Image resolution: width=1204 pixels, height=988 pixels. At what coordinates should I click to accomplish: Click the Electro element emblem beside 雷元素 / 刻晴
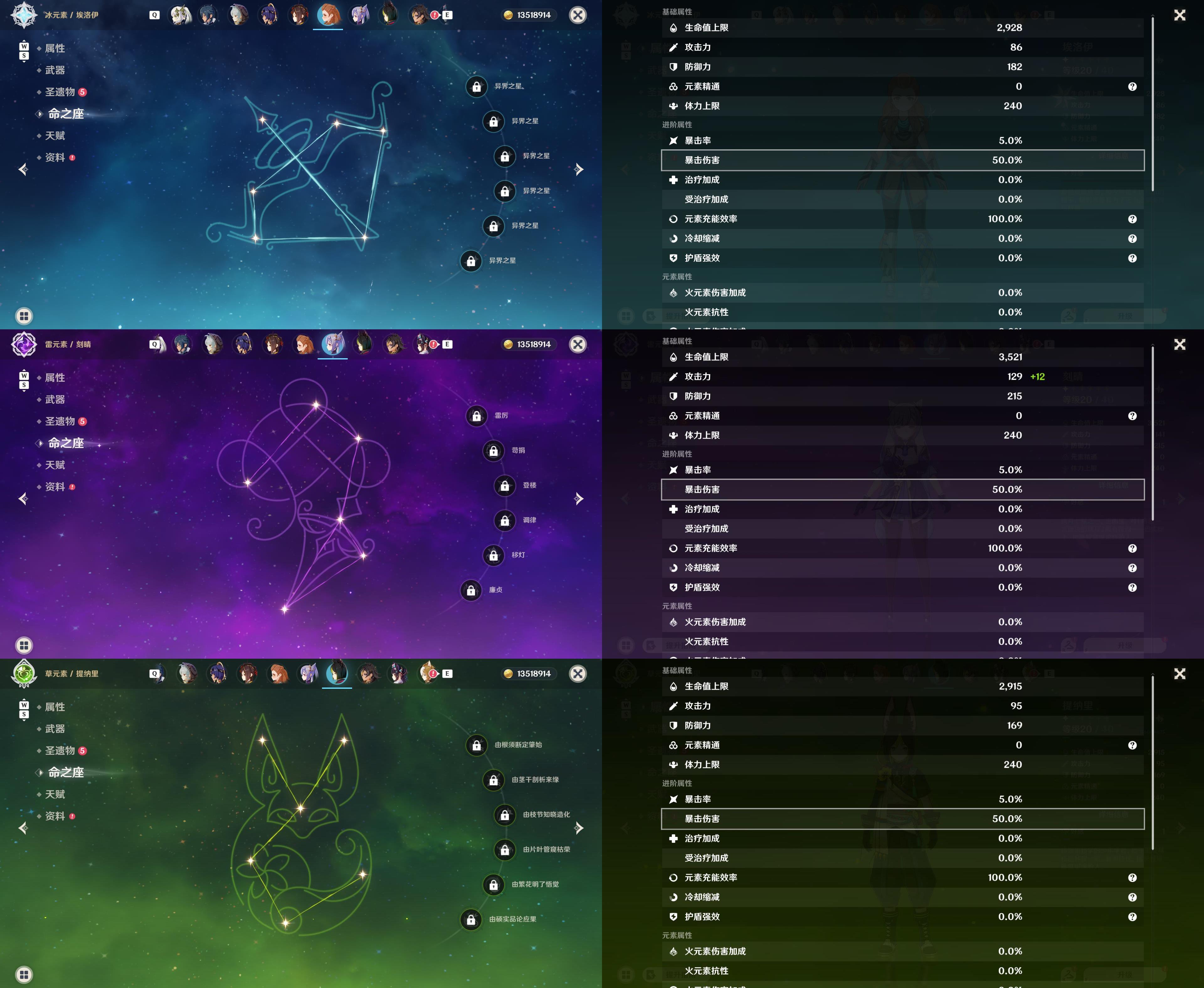point(24,344)
